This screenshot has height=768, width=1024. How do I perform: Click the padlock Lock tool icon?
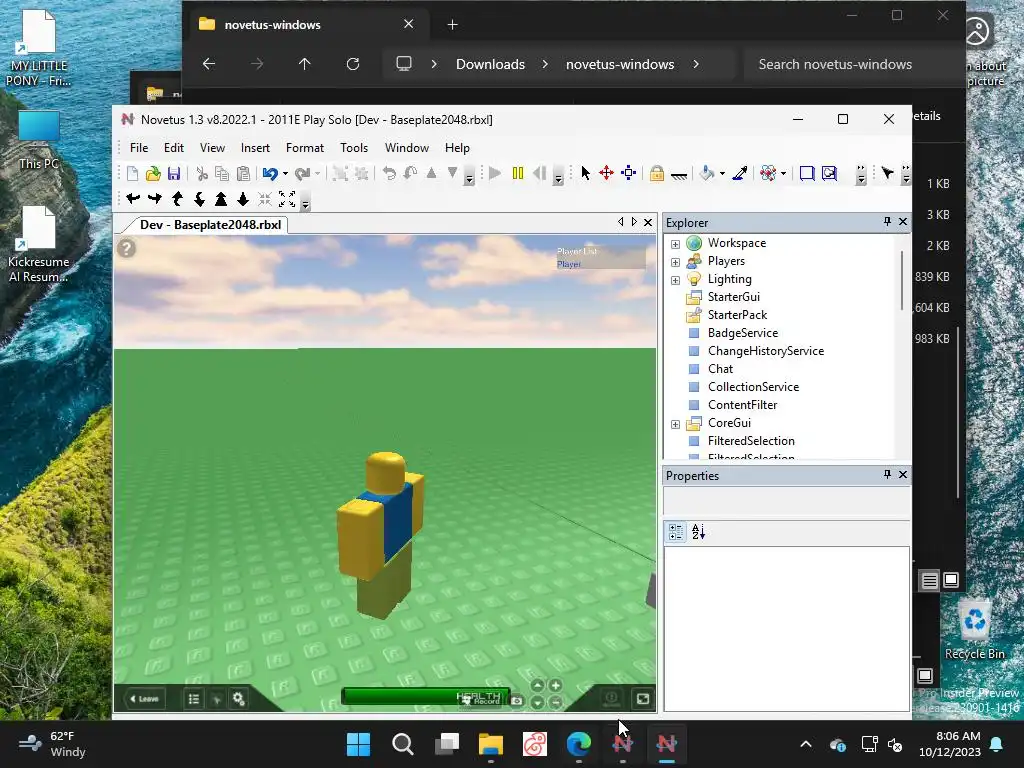[x=656, y=173]
